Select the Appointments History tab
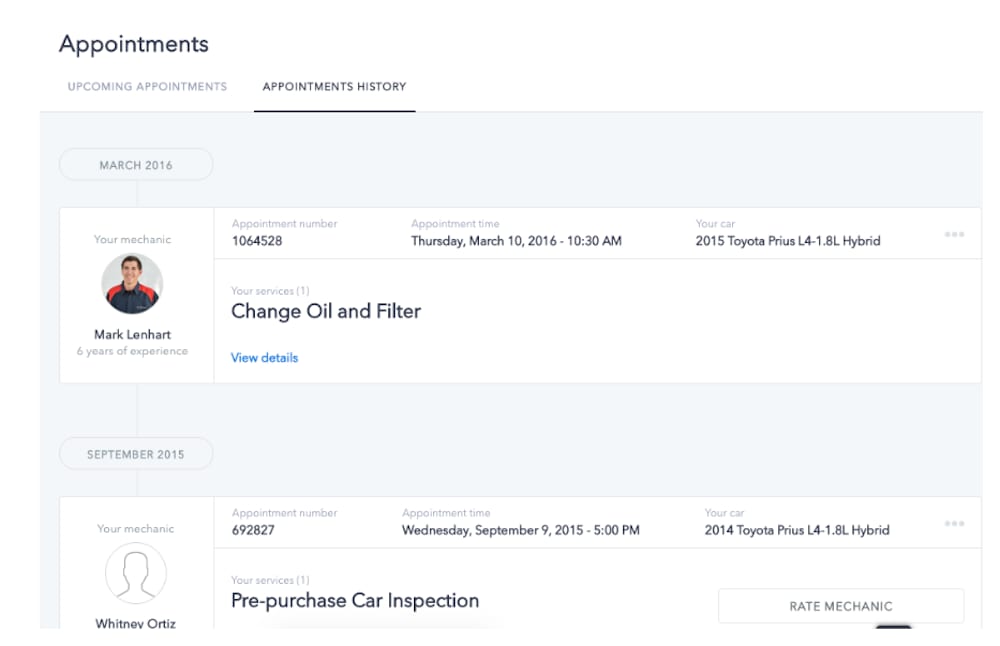Image resolution: width=1000 pixels, height=646 pixels. pyautogui.click(x=334, y=87)
